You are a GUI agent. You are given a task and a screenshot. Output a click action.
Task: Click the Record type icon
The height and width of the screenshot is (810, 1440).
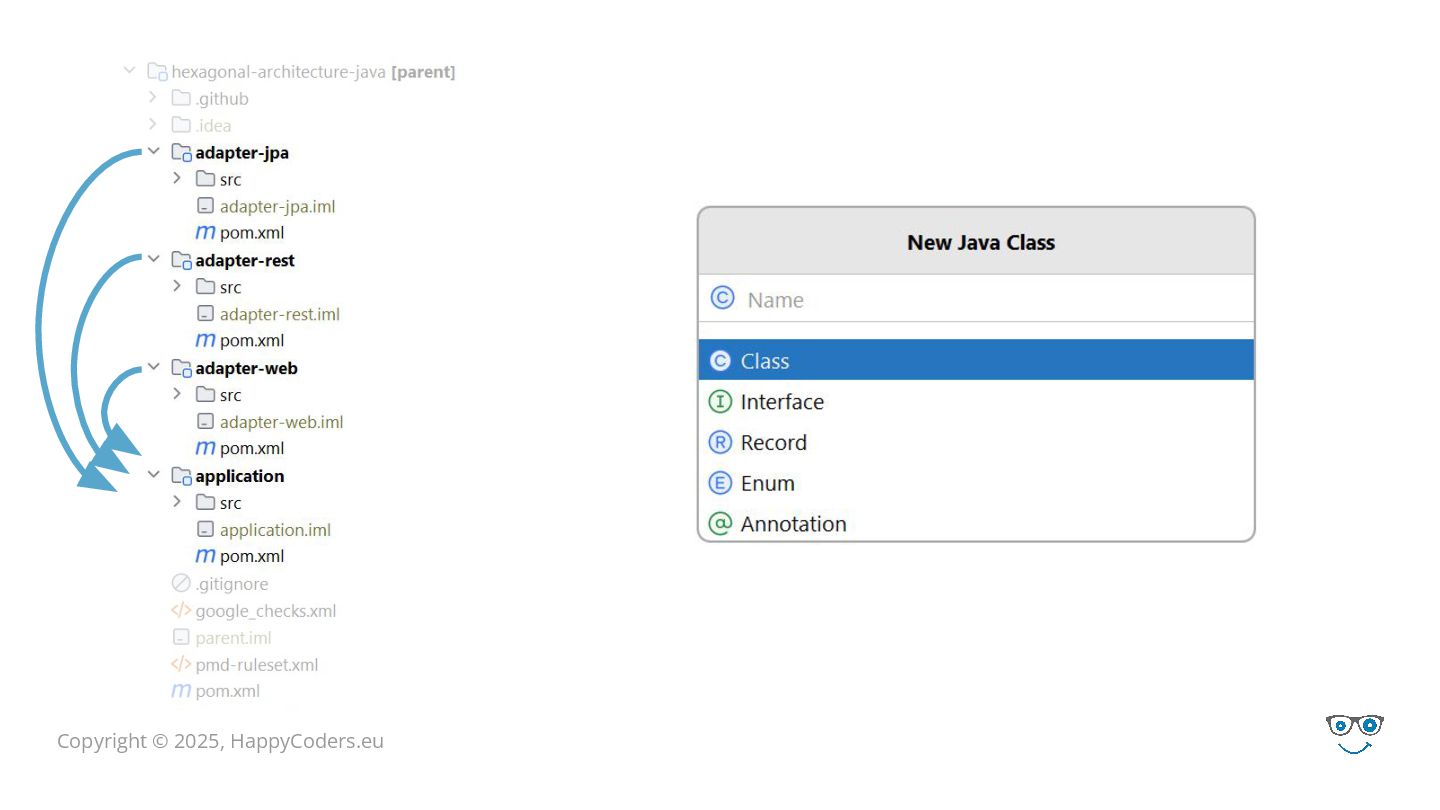720,443
